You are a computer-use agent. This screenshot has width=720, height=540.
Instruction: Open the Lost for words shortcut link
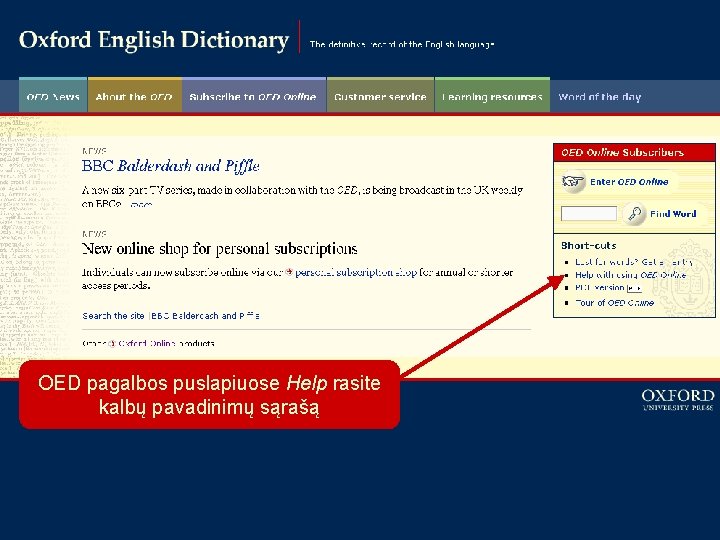634,262
